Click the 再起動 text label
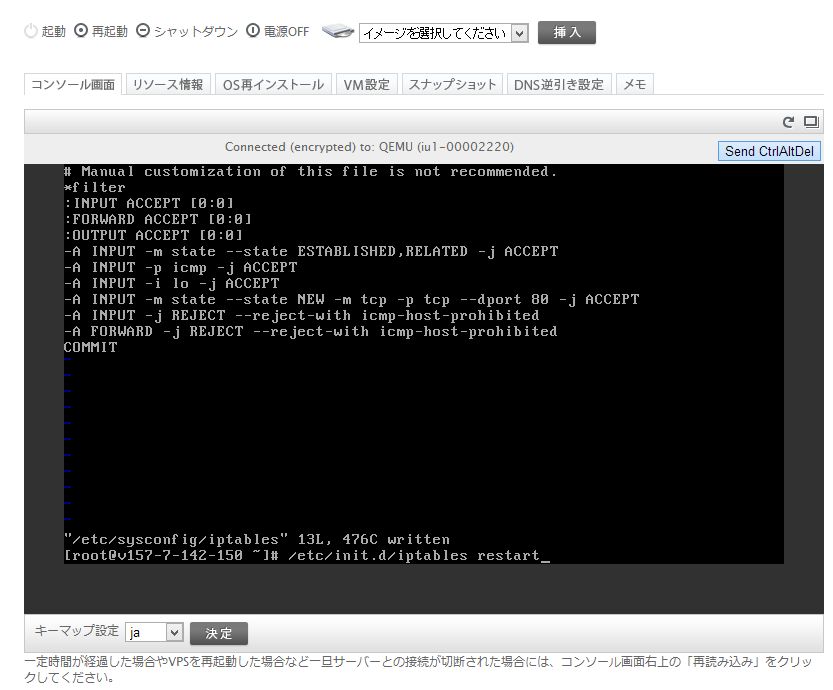The width and height of the screenshot is (833, 690). pos(109,31)
